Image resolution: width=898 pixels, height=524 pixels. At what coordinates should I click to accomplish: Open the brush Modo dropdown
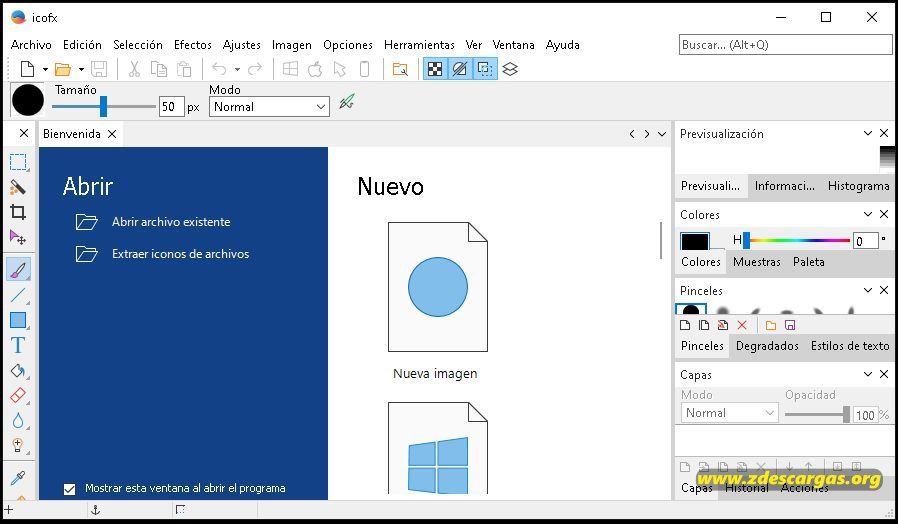tap(269, 107)
